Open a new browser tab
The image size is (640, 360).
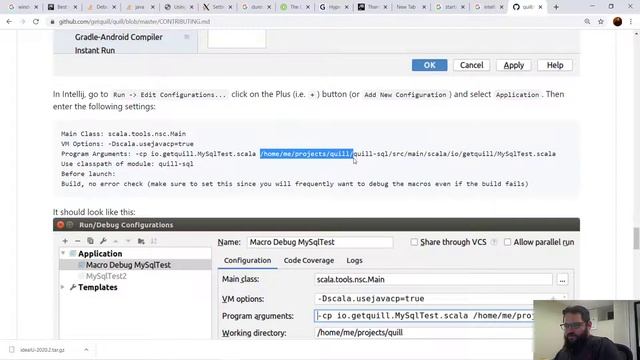[x=556, y=7]
